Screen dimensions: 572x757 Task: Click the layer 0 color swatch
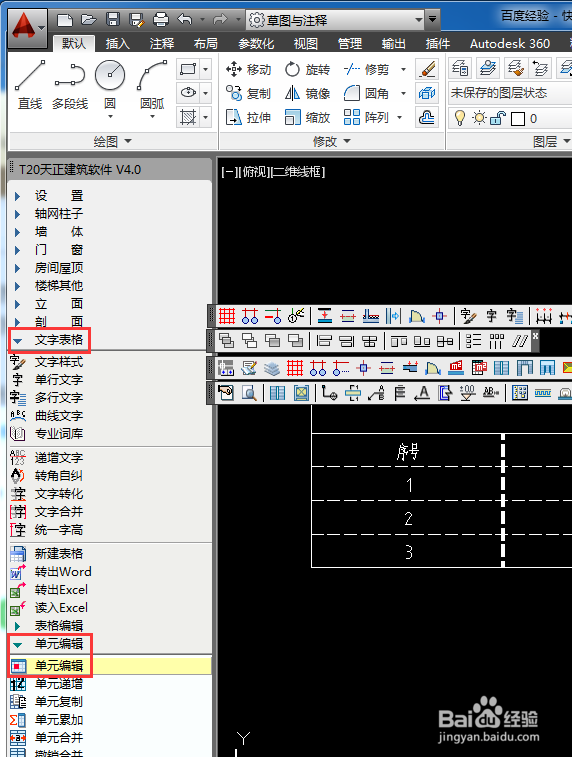click(517, 119)
